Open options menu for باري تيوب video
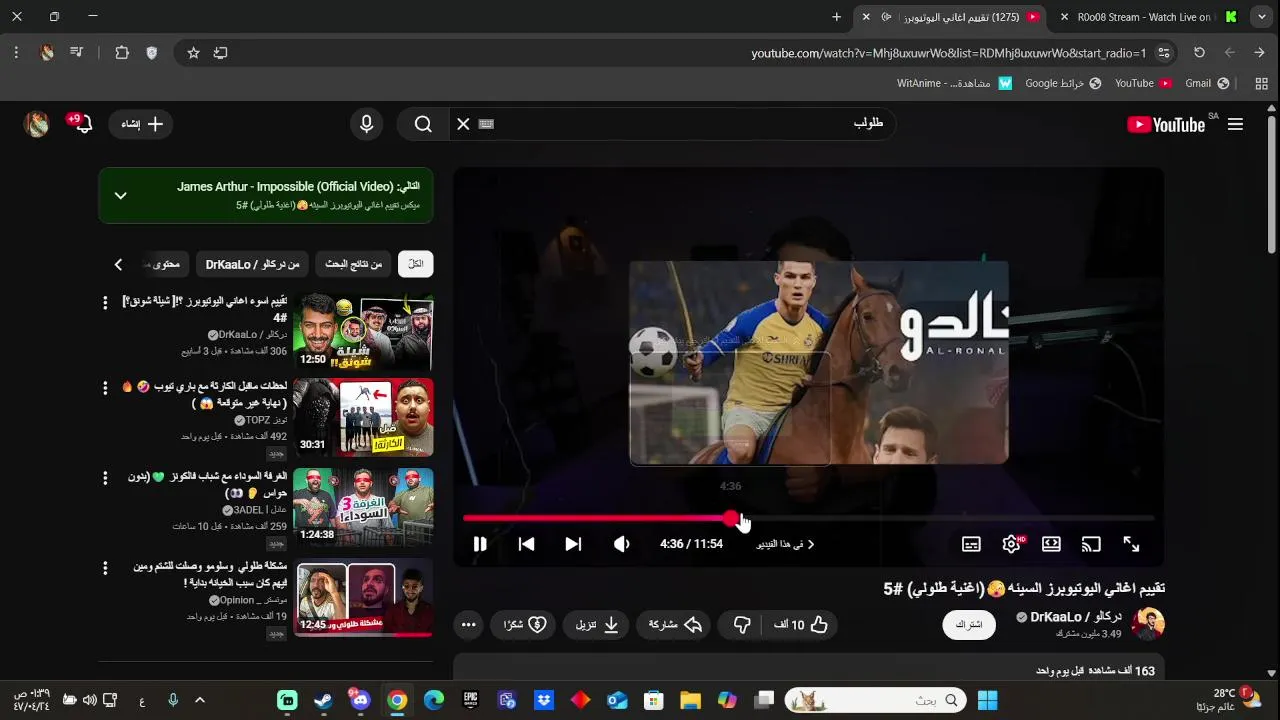 point(105,387)
